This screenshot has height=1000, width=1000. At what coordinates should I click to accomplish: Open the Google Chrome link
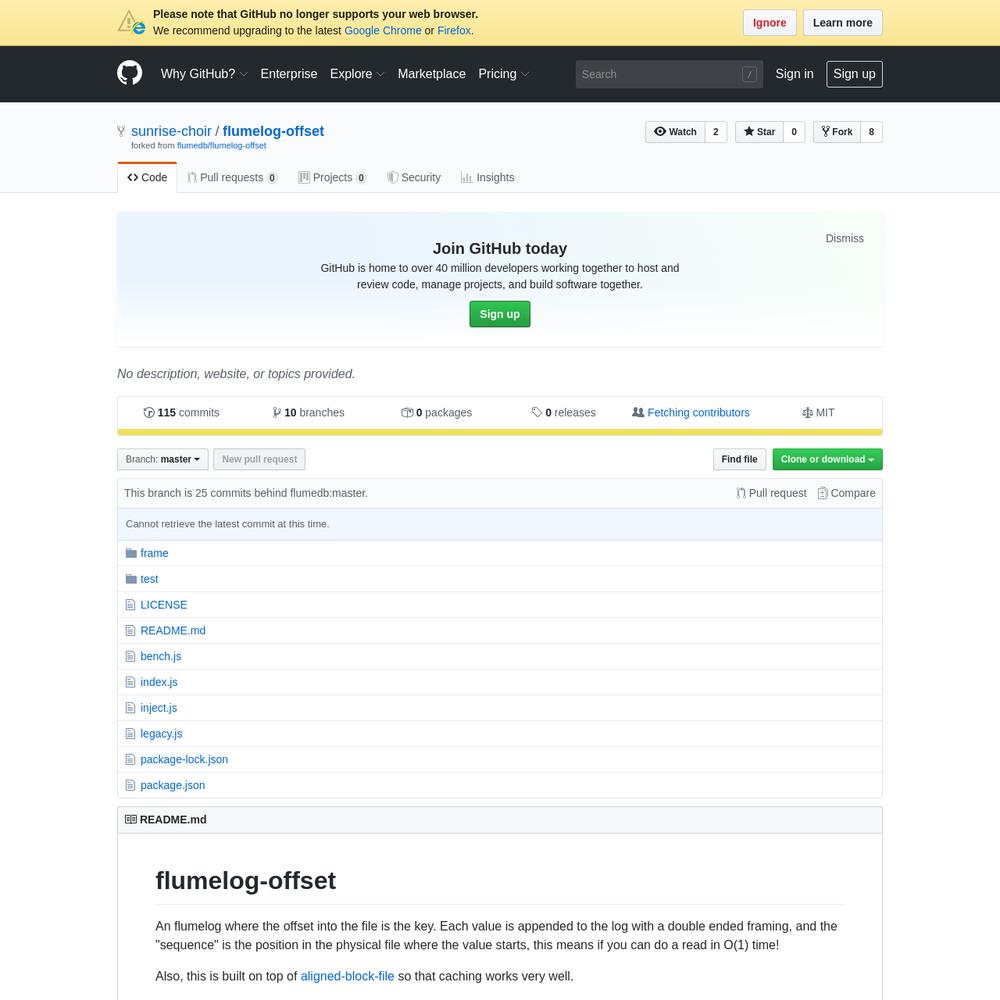point(383,31)
